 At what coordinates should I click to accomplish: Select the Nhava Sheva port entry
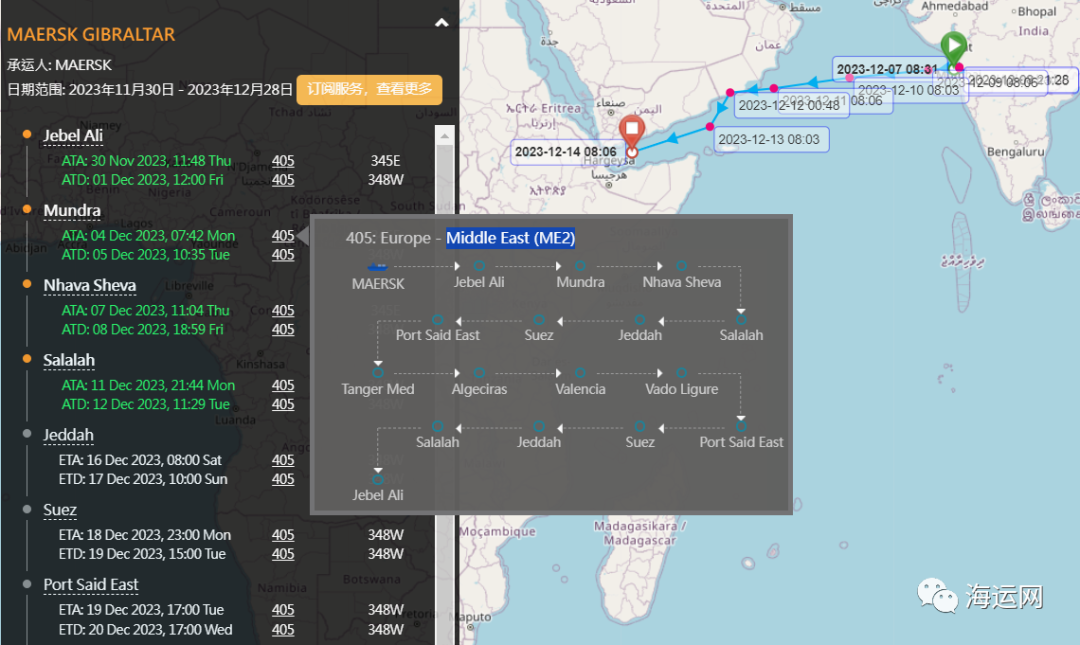[x=90, y=285]
